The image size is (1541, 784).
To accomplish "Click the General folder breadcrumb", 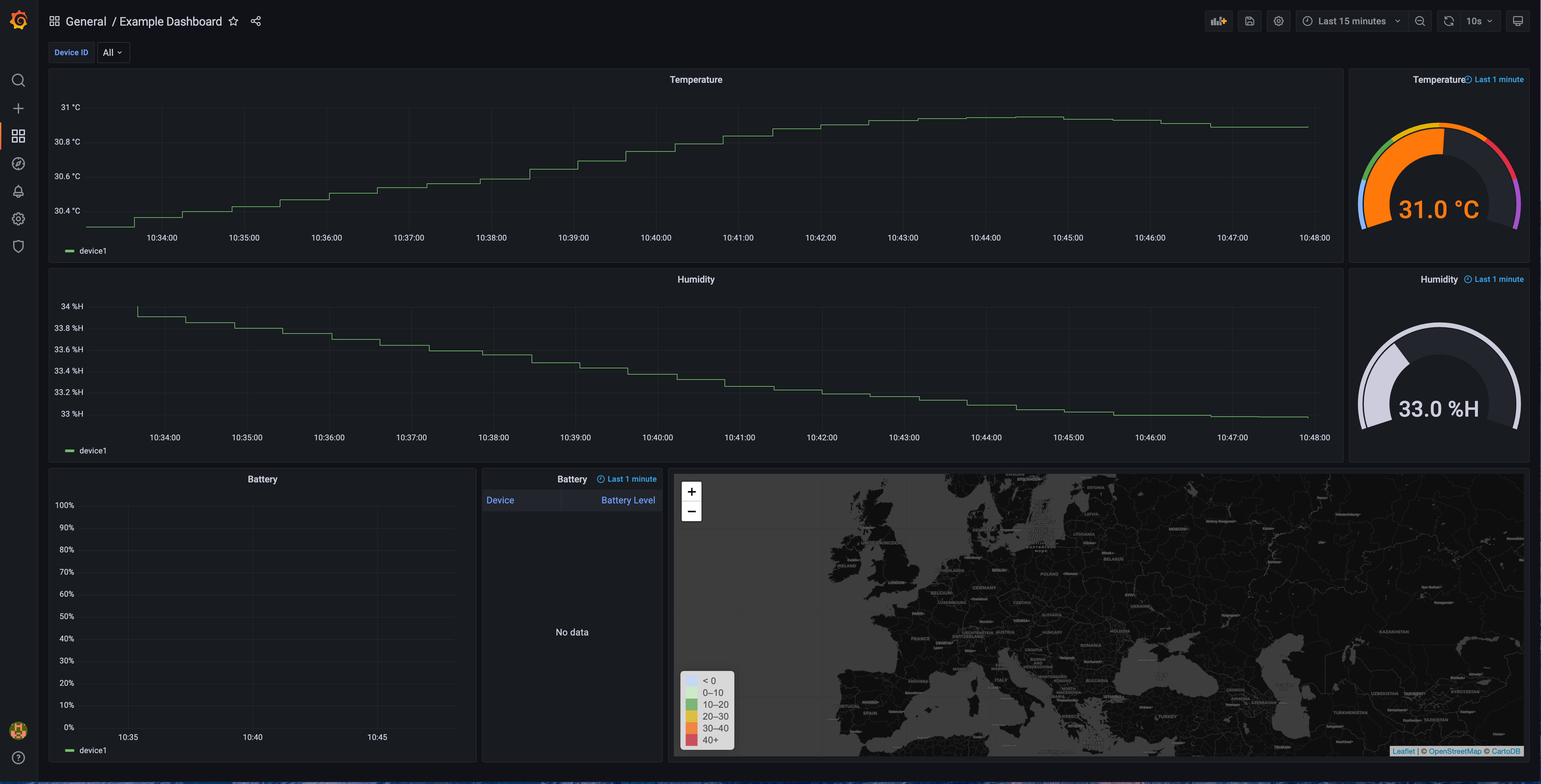I will 85,22.
